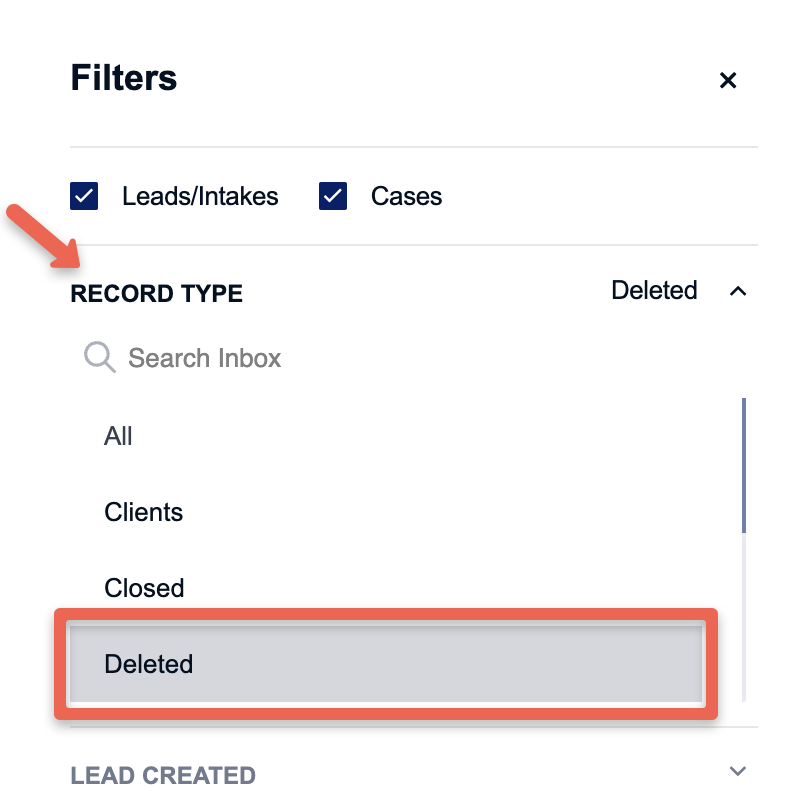The width and height of the screenshot is (806, 810).
Task: Click the selected Deleted value in header
Action: [x=654, y=290]
